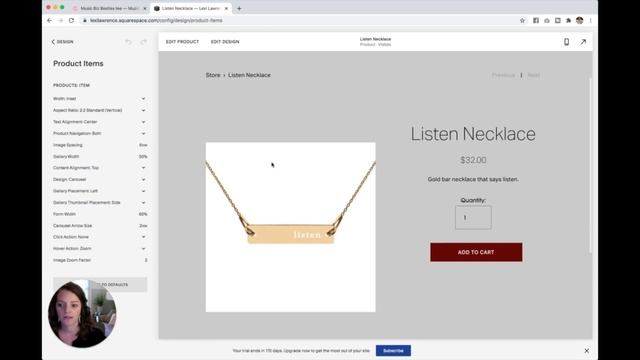The height and width of the screenshot is (360, 640).
Task: Open the Hover Action dropdown
Action: pyautogui.click(x=100, y=248)
